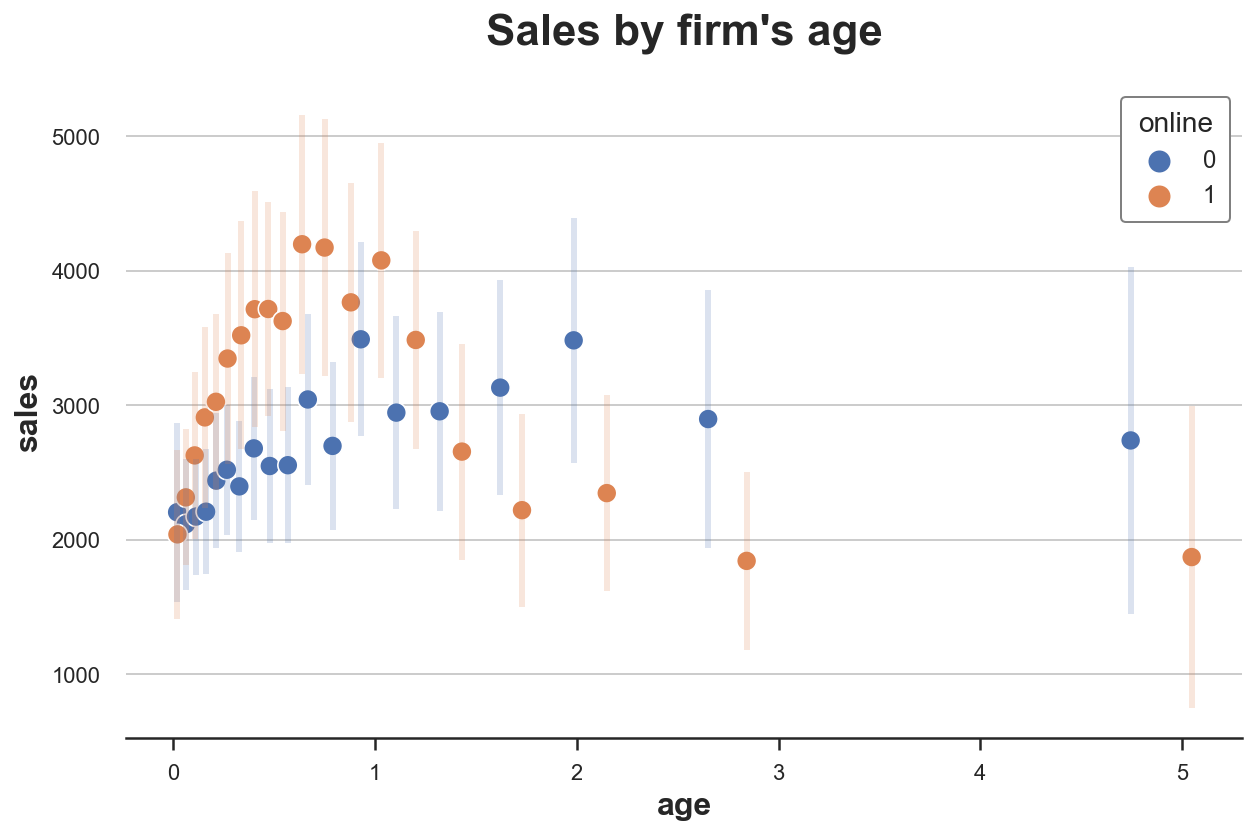
Task: Click the "online" legend title
Action: click(x=1176, y=123)
